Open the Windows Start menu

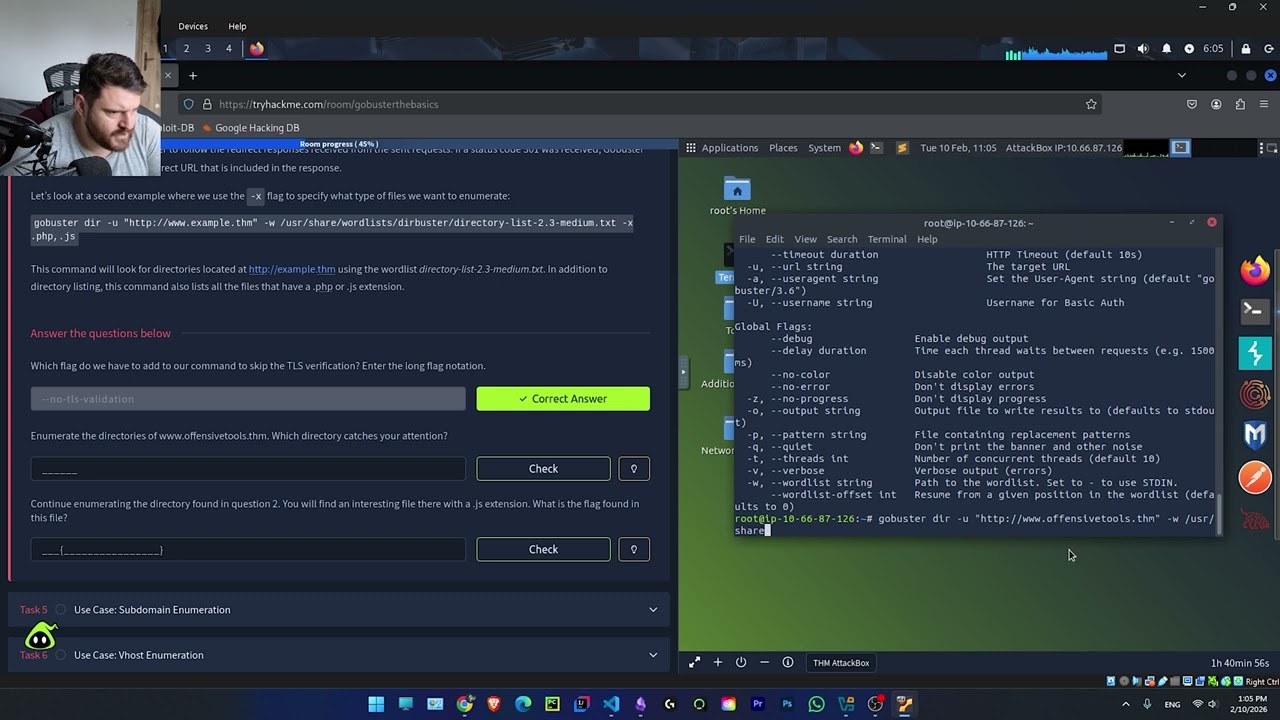(x=376, y=704)
